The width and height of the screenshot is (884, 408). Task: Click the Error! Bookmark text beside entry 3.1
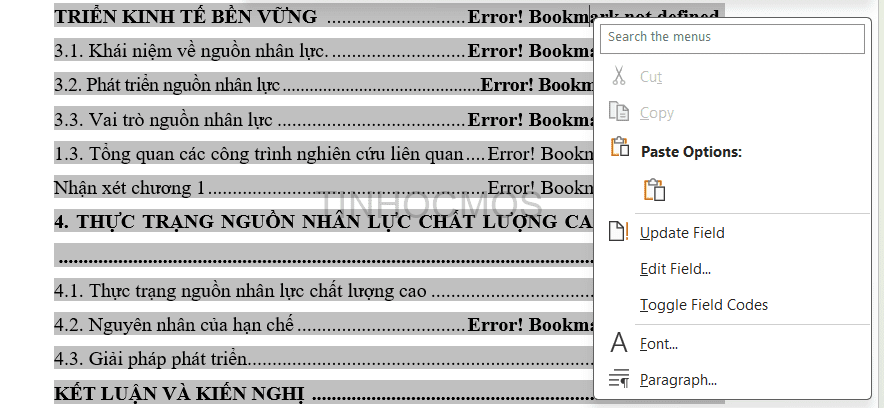click(531, 51)
